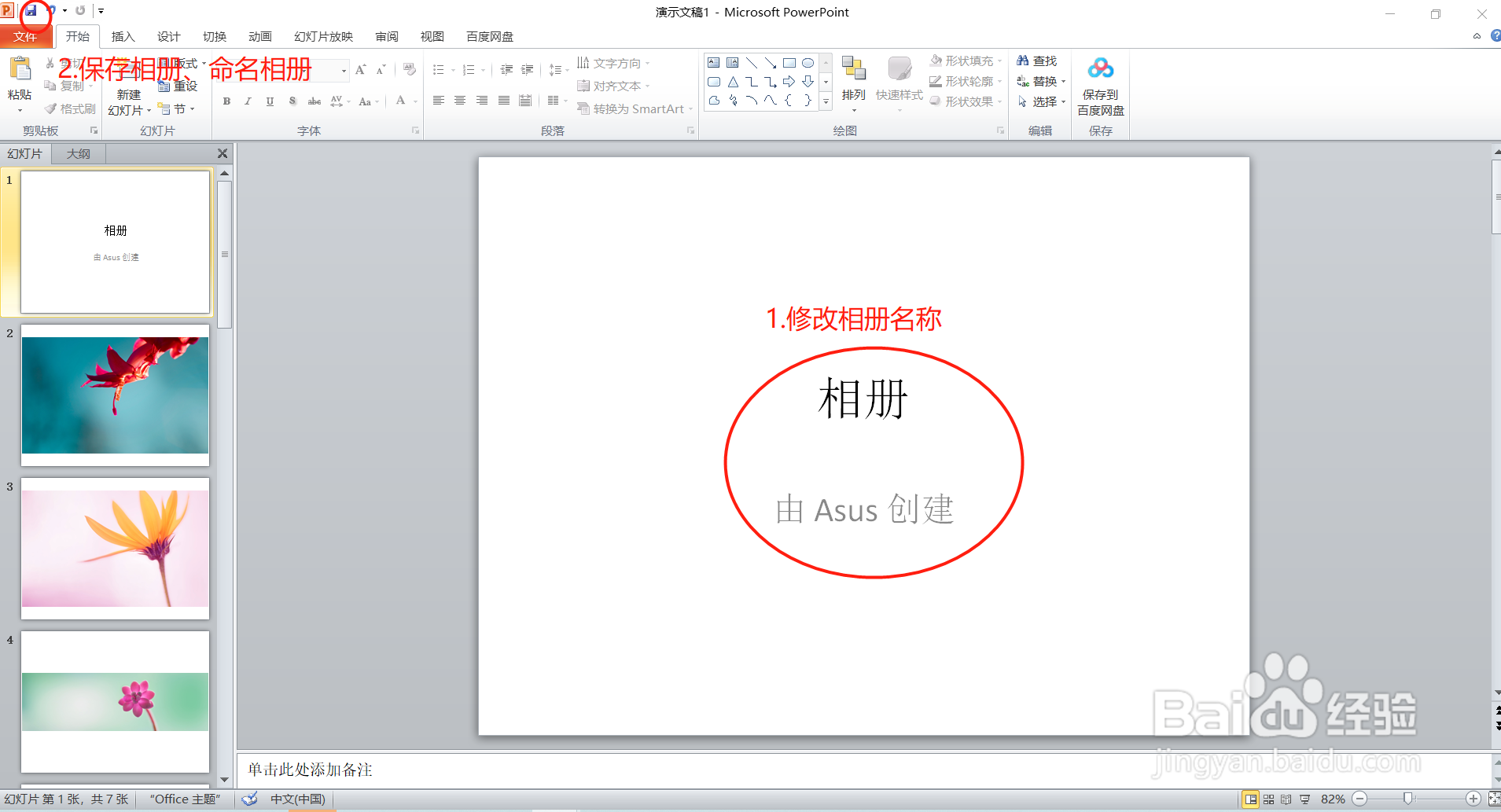1501x812 pixels.
Task: Switch to Reading view in status bar
Action: click(x=1286, y=799)
